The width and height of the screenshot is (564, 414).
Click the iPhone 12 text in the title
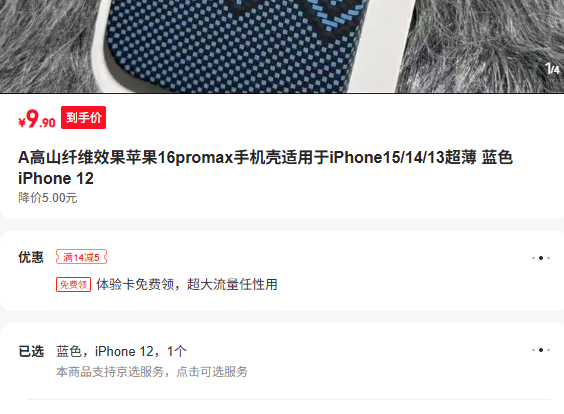tap(56, 178)
